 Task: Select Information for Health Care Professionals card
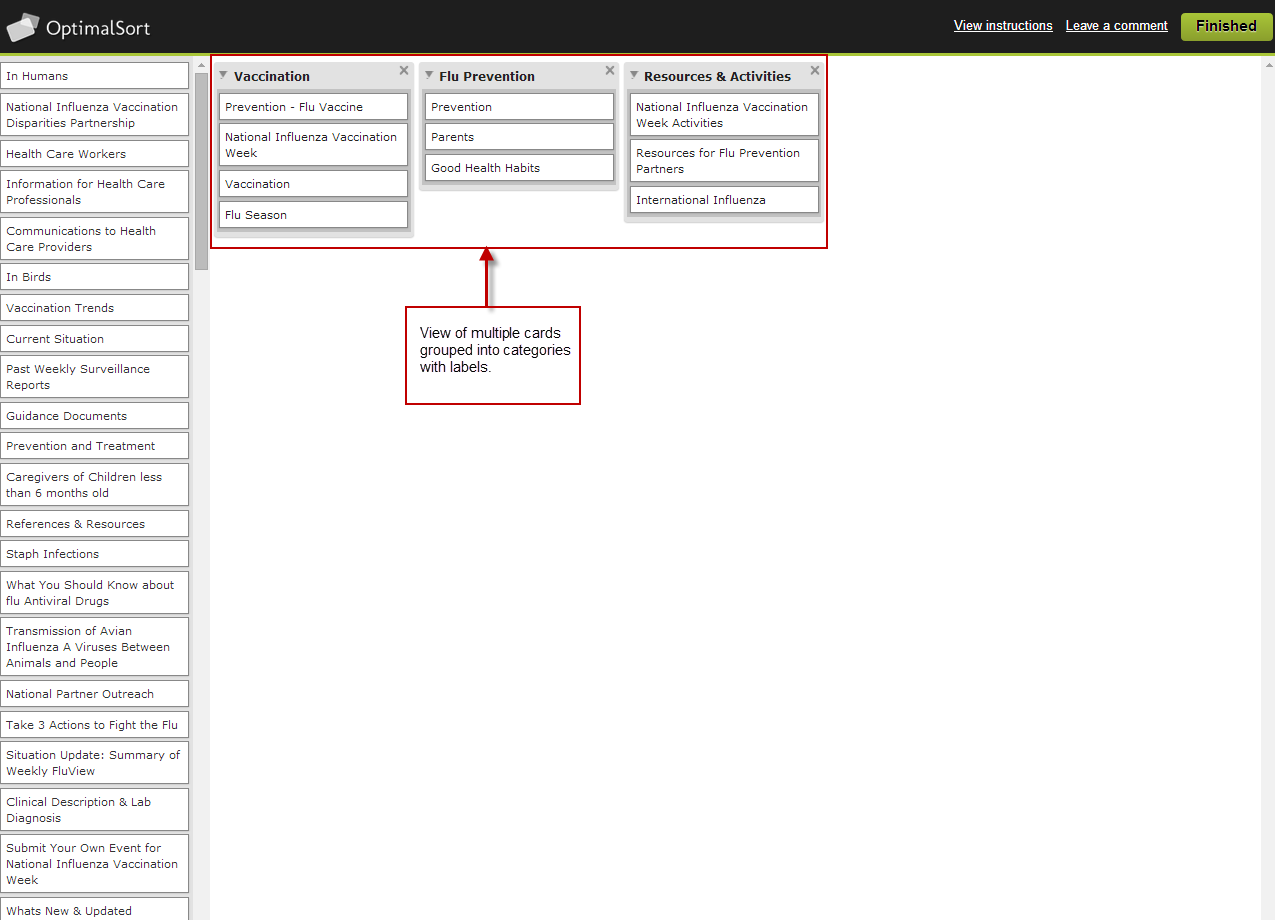94,192
